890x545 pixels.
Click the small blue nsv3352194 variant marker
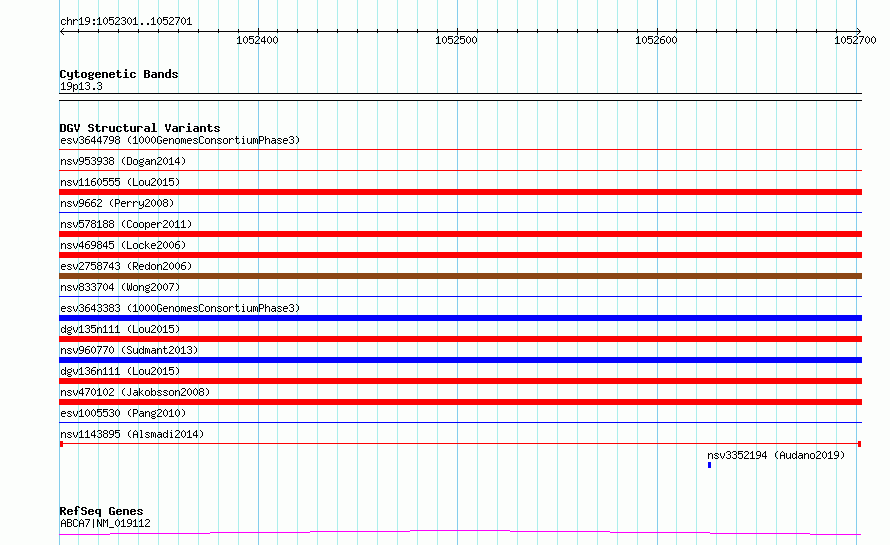[710, 466]
